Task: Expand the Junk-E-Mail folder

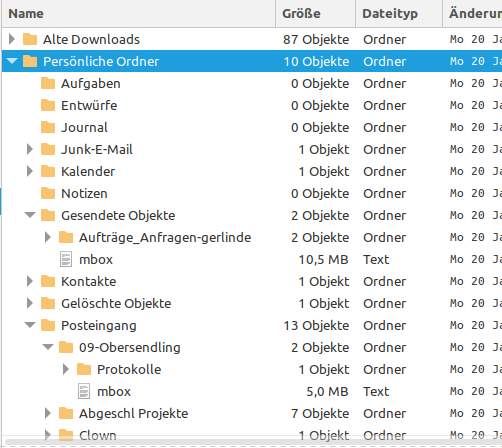Action: (30, 149)
